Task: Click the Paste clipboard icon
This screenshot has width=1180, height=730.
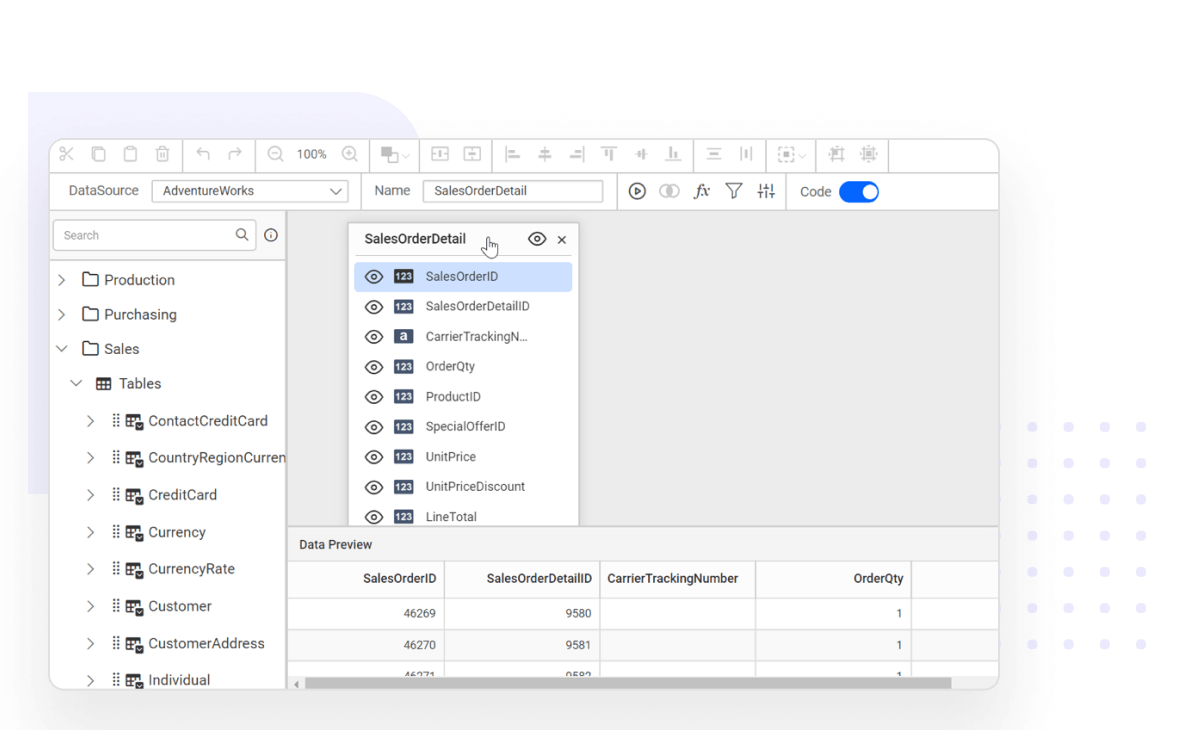Action: [130, 154]
